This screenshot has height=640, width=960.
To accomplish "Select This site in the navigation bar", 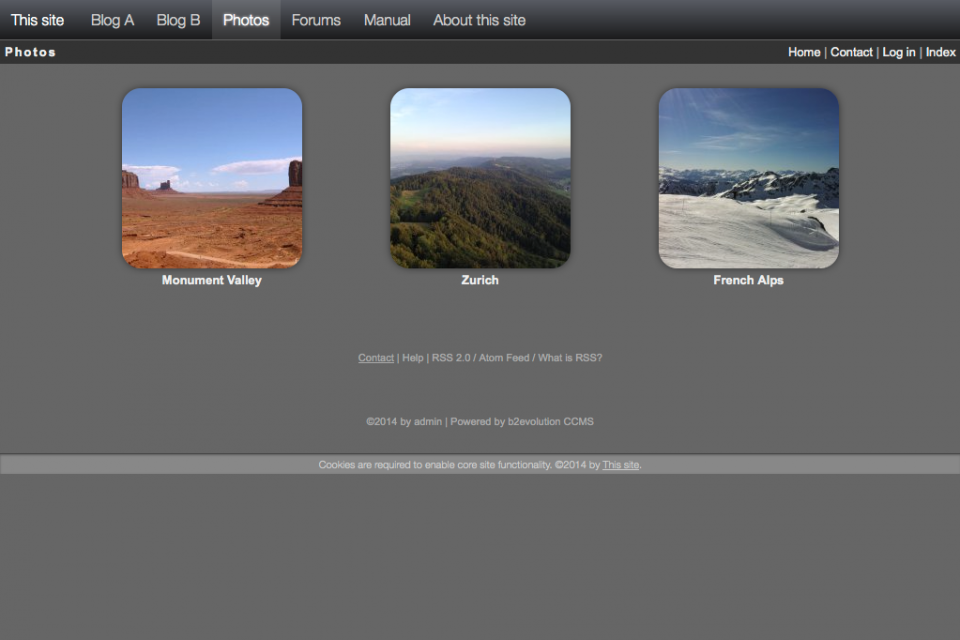I will (37, 19).
